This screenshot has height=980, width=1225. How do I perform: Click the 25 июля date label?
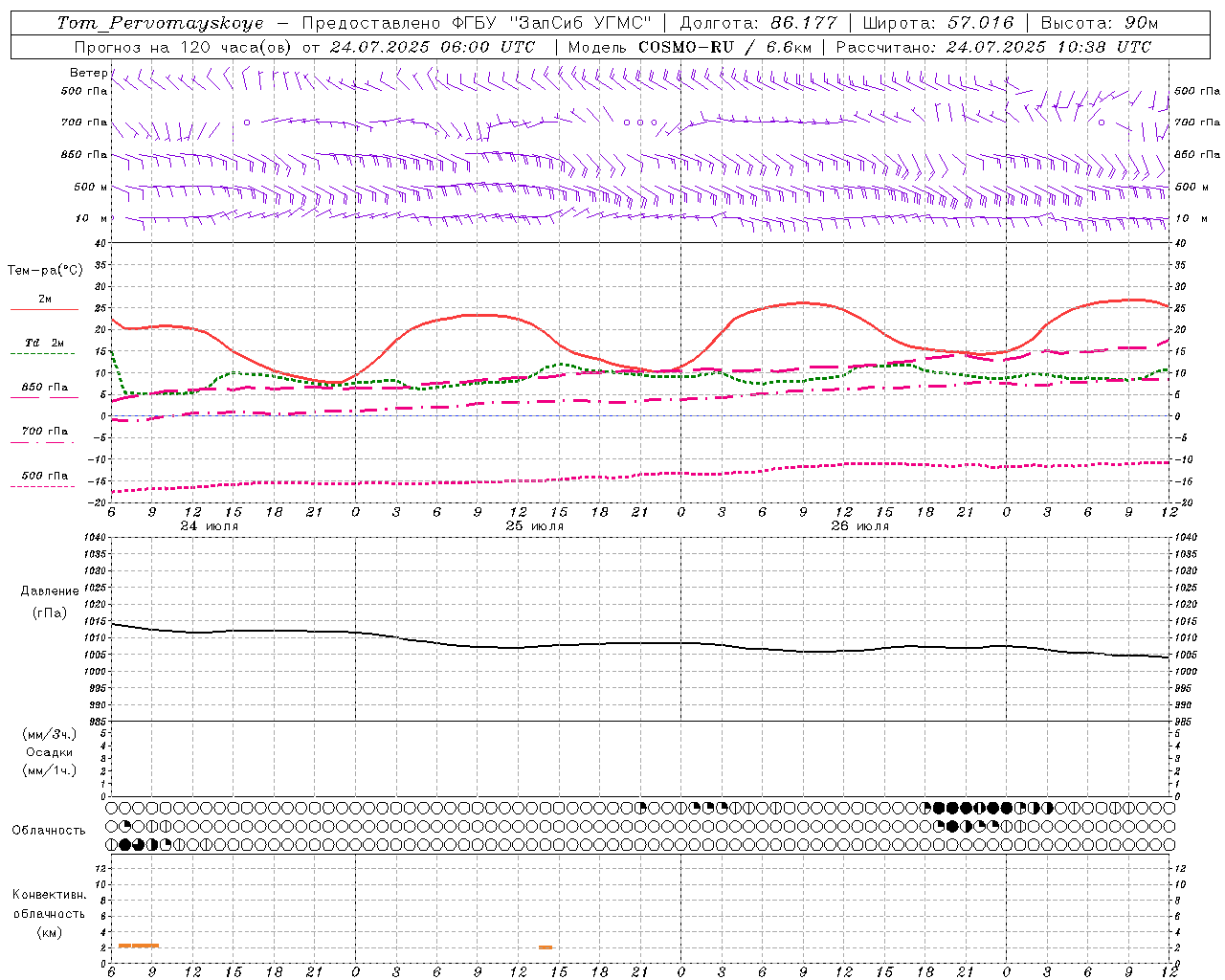pyautogui.click(x=535, y=526)
